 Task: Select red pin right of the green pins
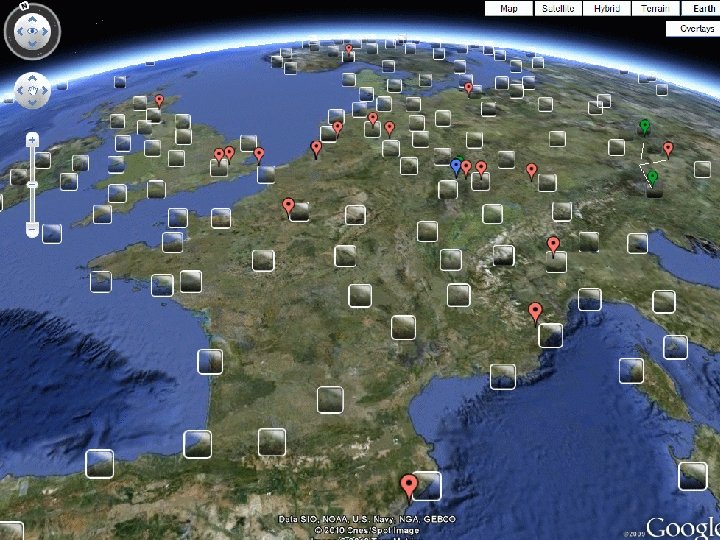(668, 150)
